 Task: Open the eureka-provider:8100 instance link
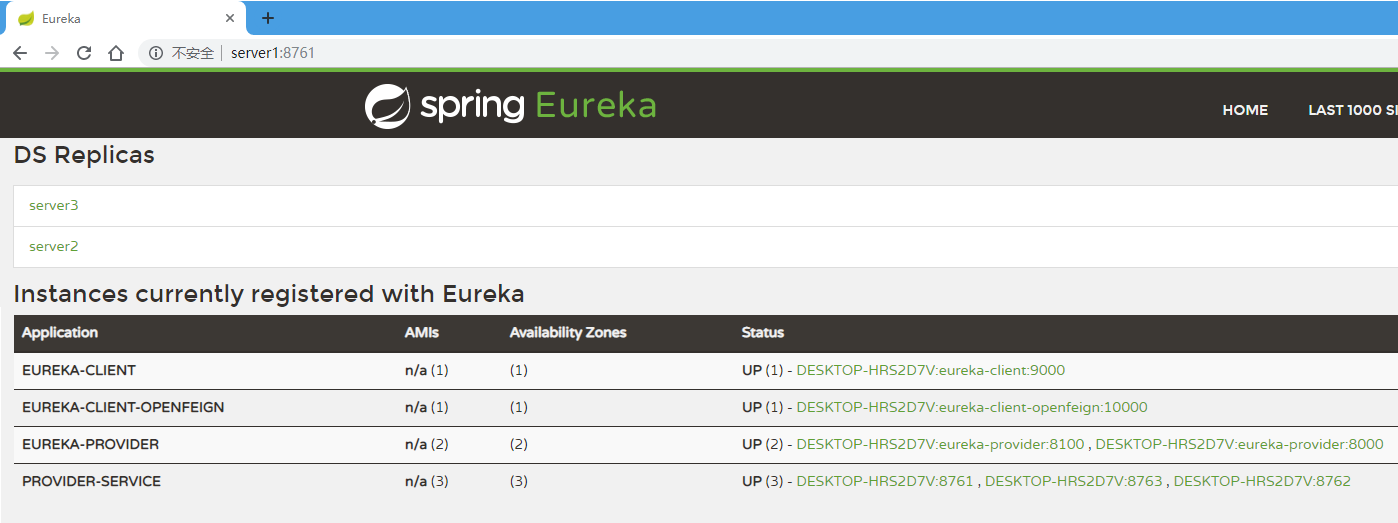[x=940, y=444]
